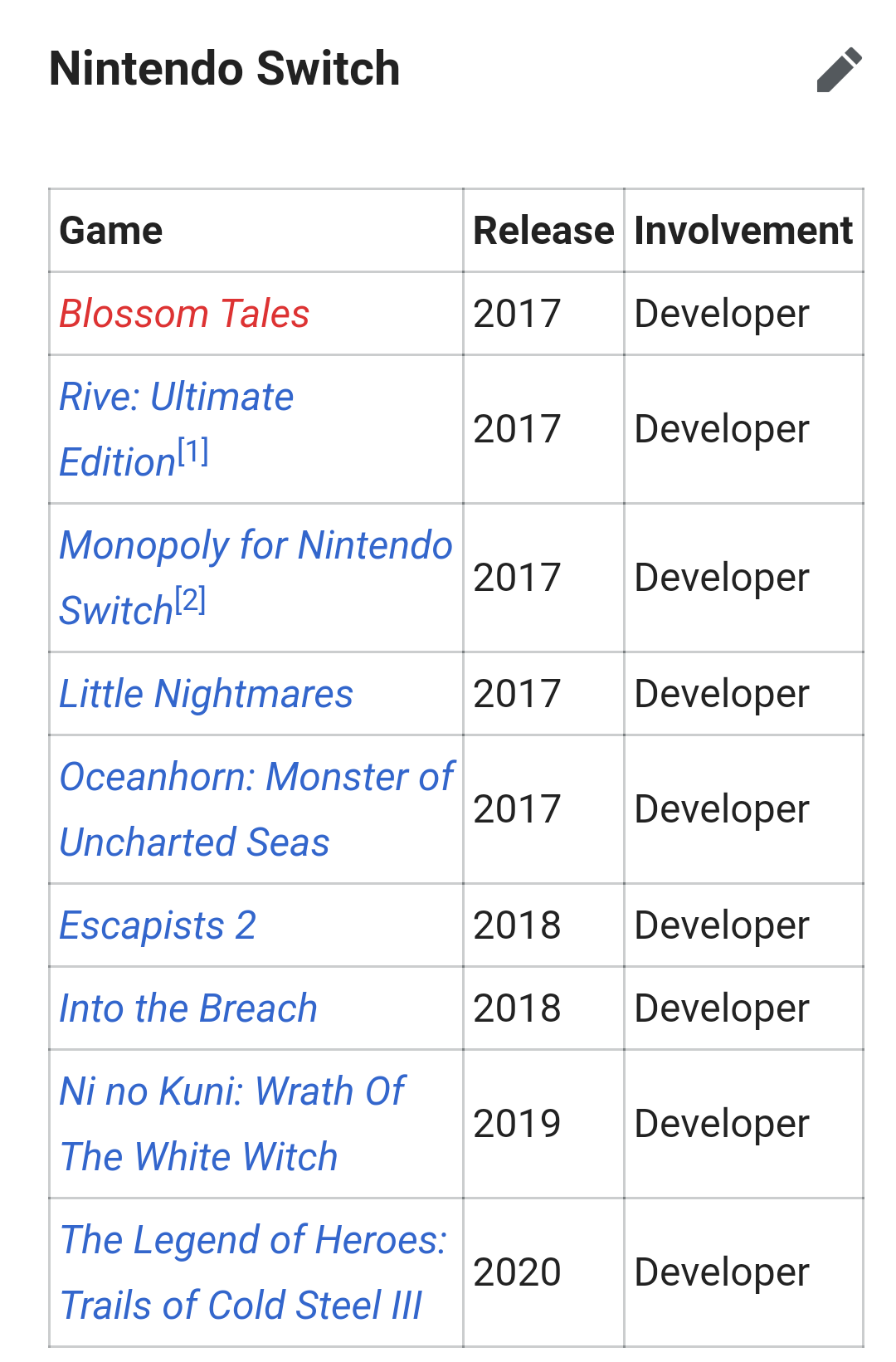Click the 2020 release year cell
Image resolution: width=896 pixels, height=1362 pixels.
pos(518,1272)
